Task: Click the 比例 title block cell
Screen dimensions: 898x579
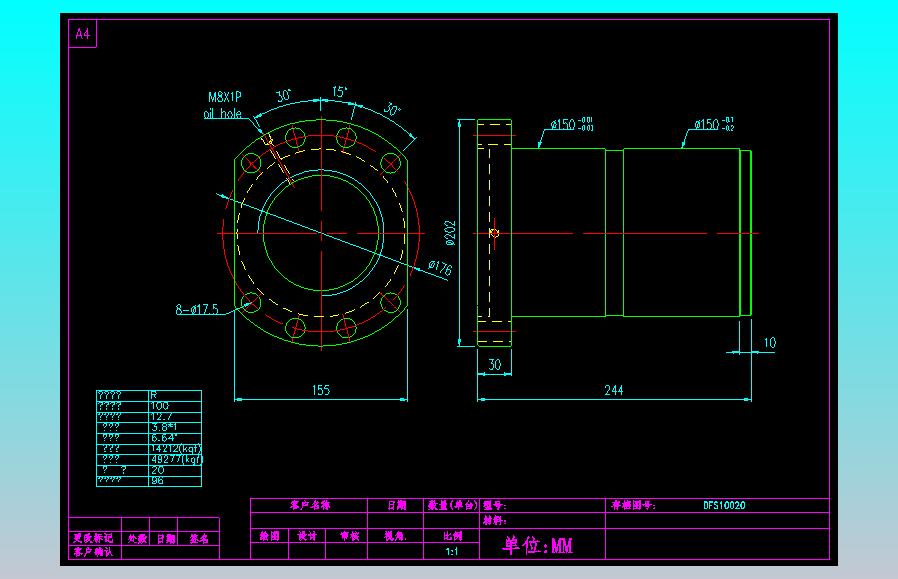Action: pyautogui.click(x=452, y=536)
